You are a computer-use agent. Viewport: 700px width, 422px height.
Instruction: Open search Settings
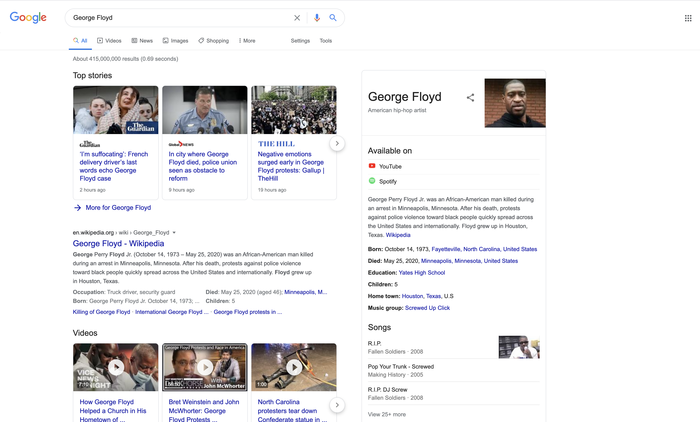(300, 41)
